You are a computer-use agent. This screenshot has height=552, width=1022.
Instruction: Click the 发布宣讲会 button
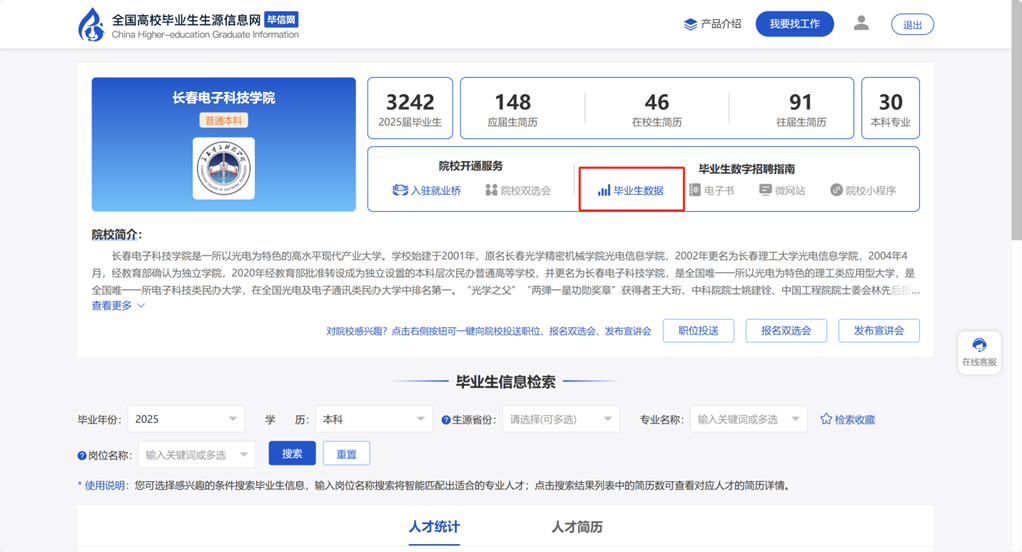[x=879, y=330]
